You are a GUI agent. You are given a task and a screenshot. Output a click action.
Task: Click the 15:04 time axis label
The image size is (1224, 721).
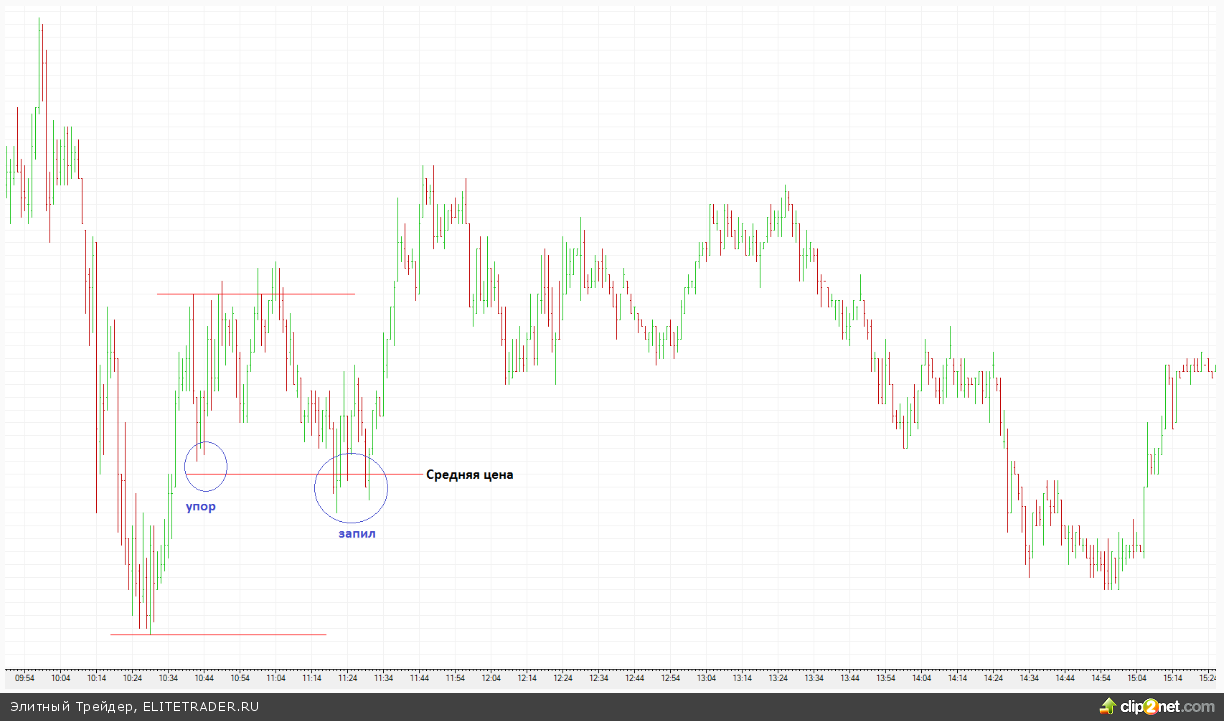[1137, 678]
